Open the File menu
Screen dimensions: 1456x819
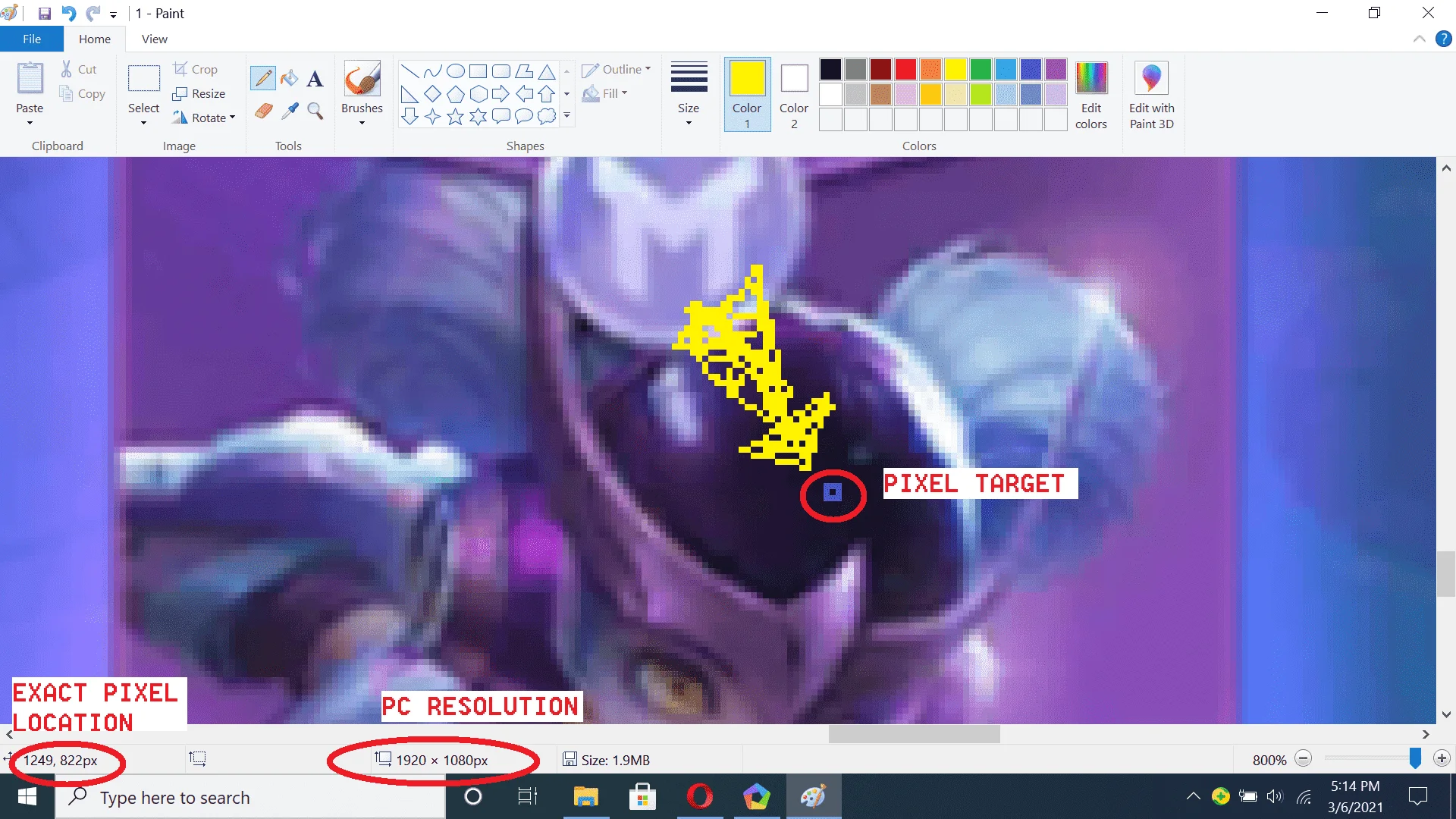(32, 39)
